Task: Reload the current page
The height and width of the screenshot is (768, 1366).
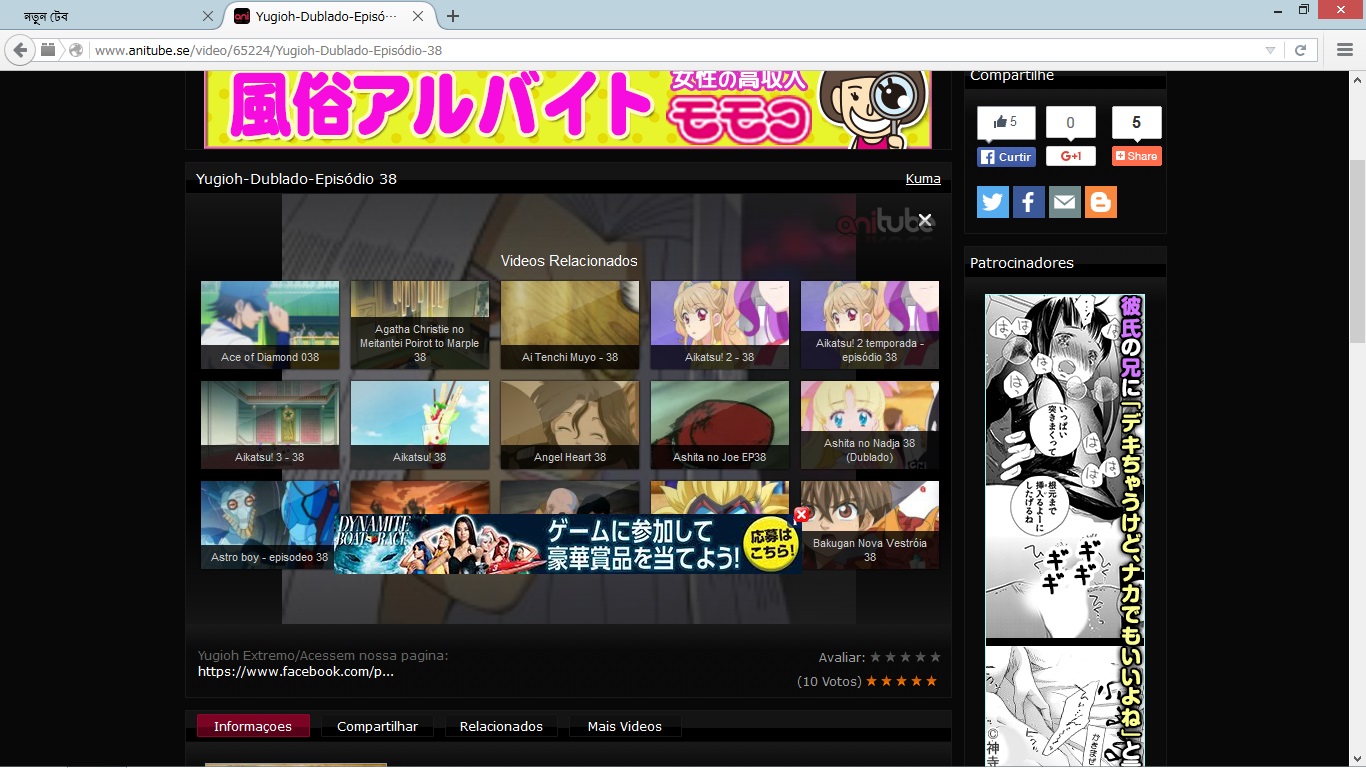Action: pos(1301,50)
